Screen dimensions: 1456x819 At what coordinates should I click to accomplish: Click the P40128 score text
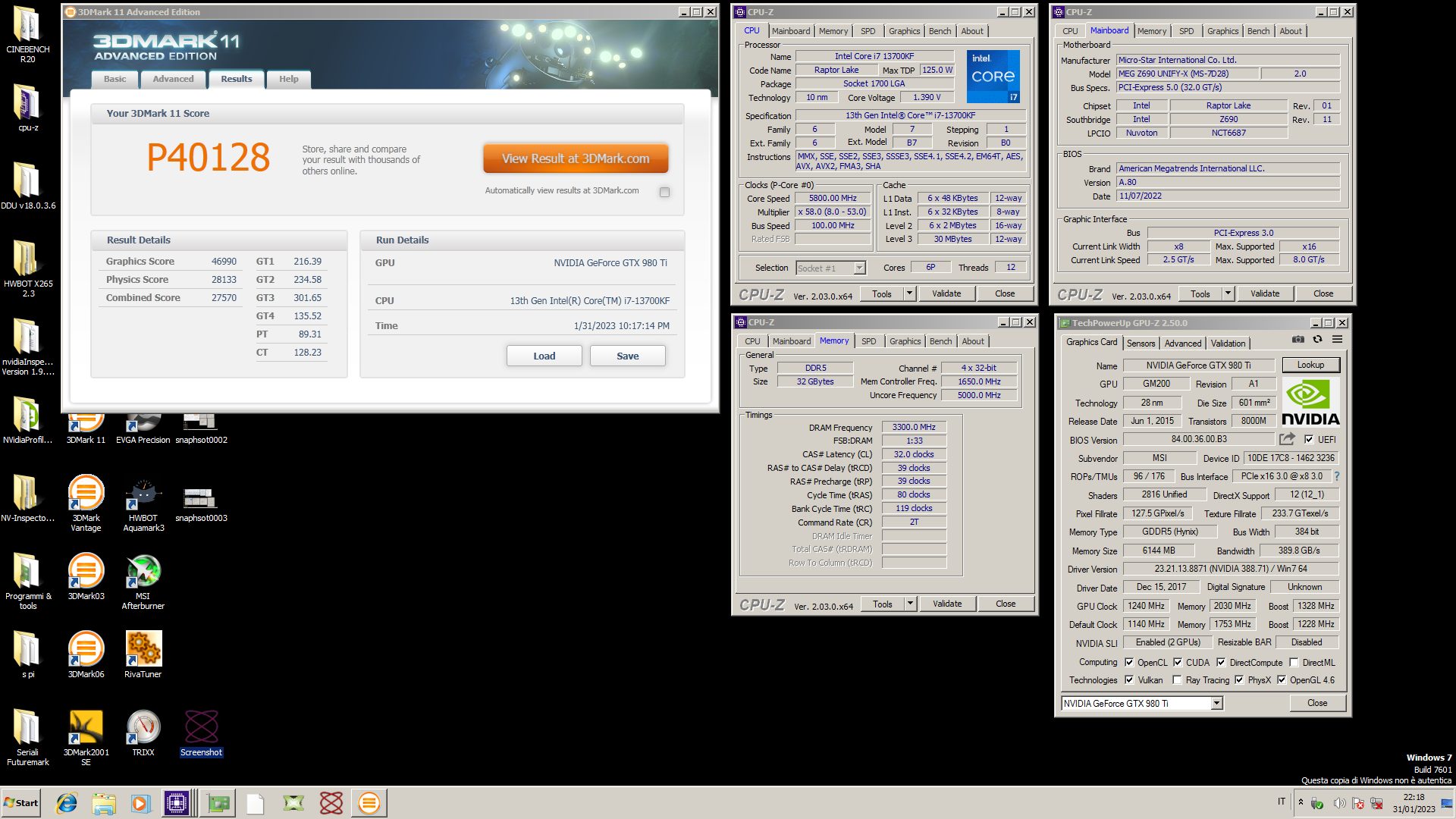pos(209,157)
